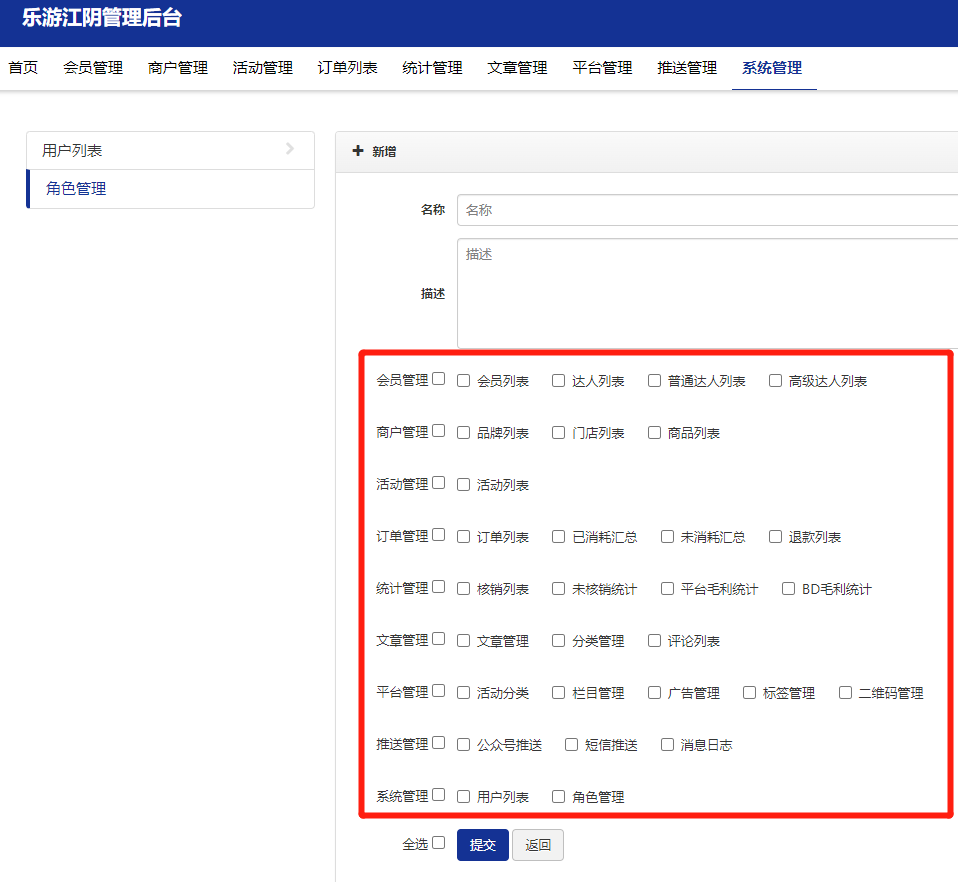Click the plus icon beside 新增
This screenshot has height=882, width=958.
358,151
